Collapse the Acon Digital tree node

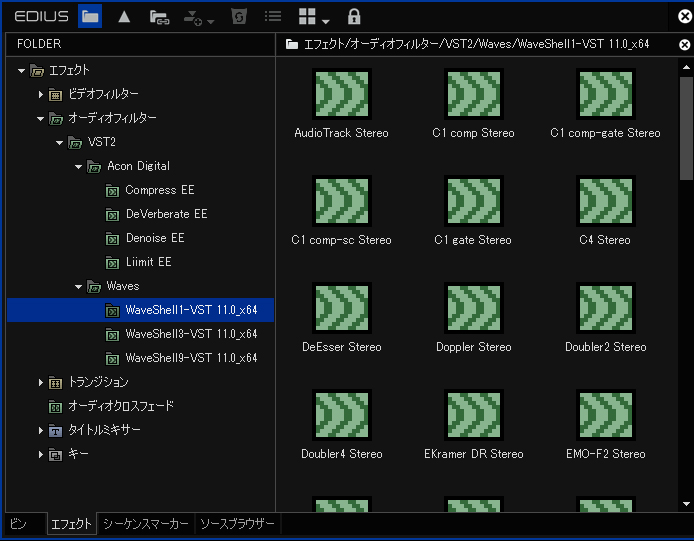tap(78, 167)
